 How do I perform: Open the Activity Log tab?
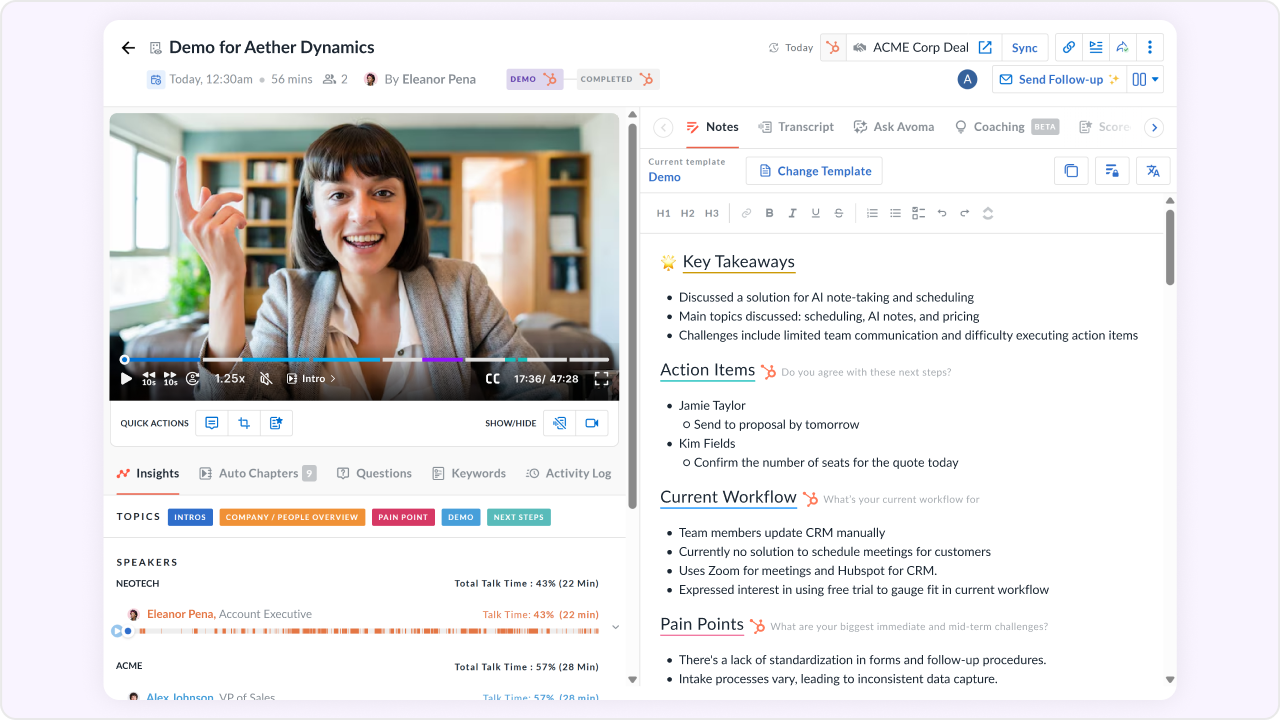569,473
